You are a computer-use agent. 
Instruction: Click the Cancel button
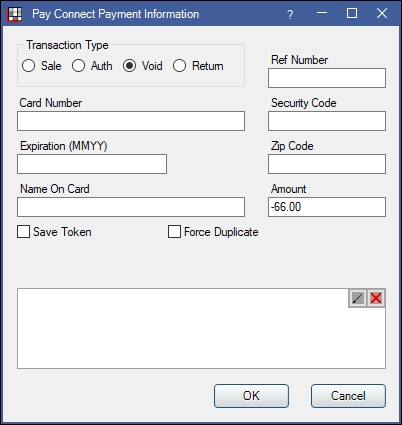348,396
